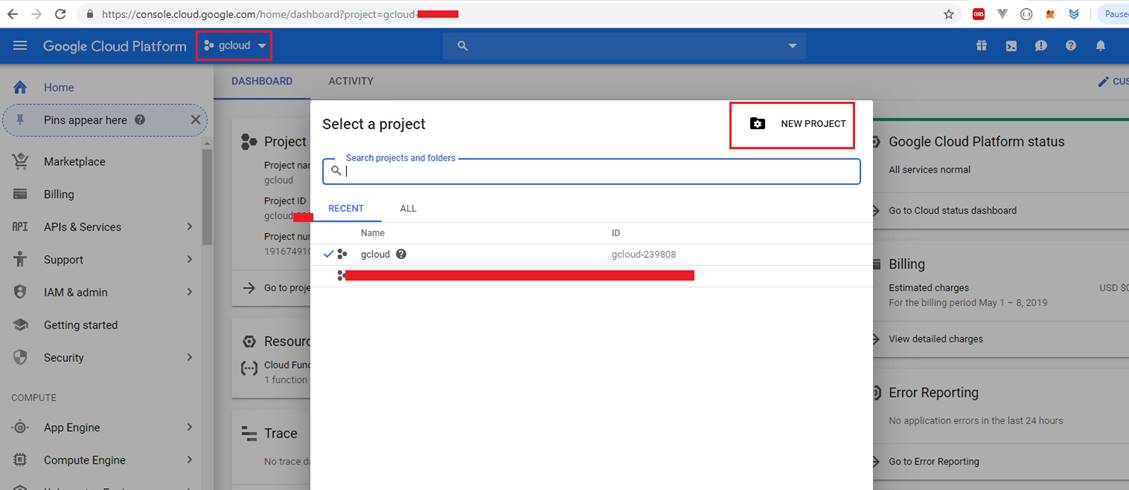Image resolution: width=1129 pixels, height=490 pixels.
Task: Click the Marketplace cart icon
Action: (x=20, y=162)
